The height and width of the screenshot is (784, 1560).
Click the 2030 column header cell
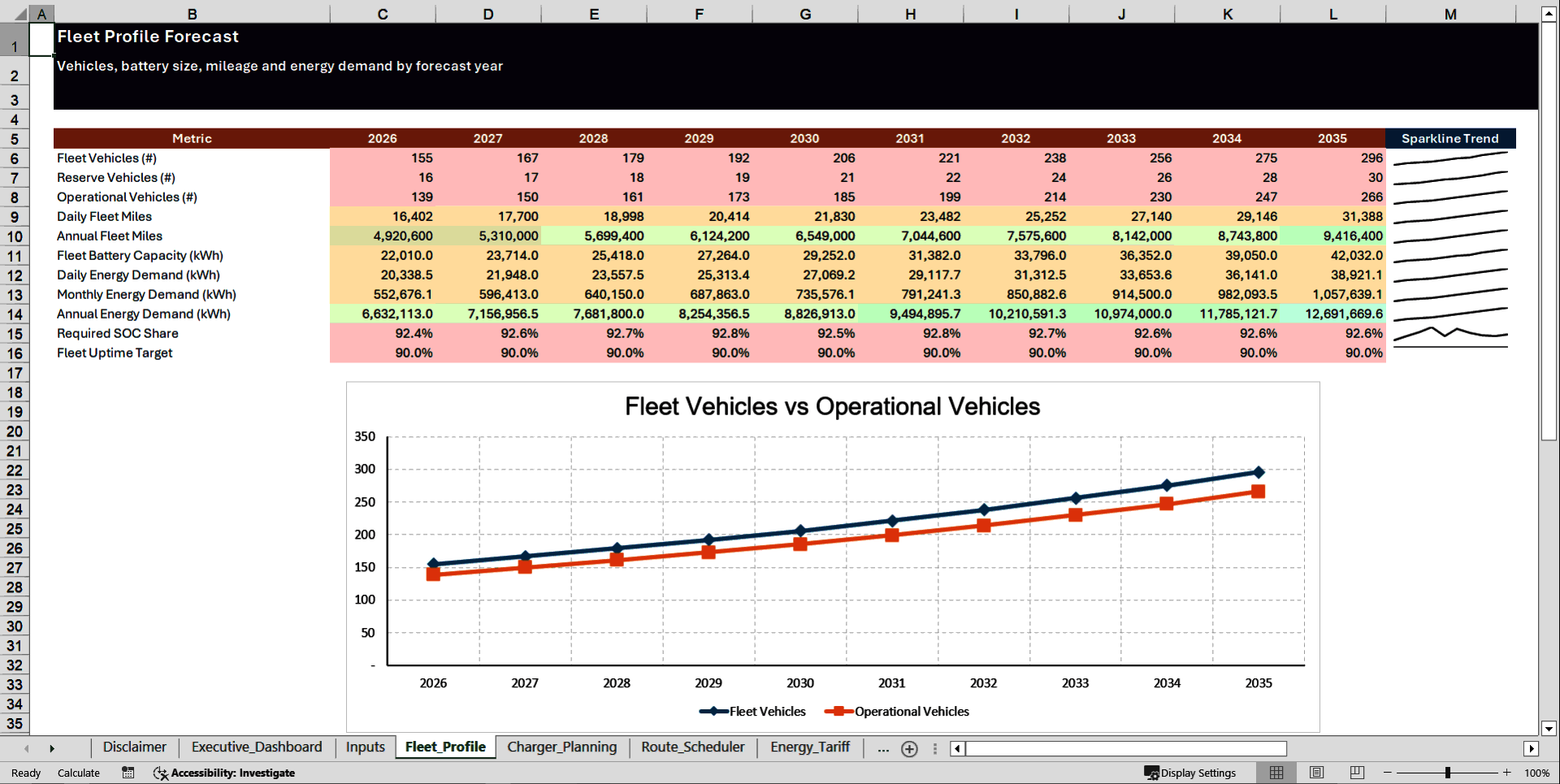pos(805,138)
